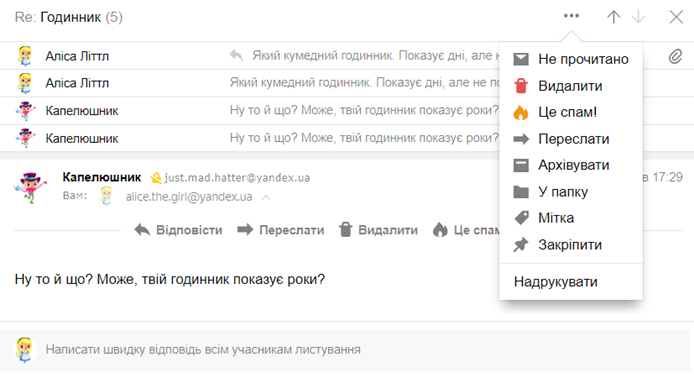Click the paperclip attachment icon
This screenshot has height=378, width=694.
tap(675, 56)
